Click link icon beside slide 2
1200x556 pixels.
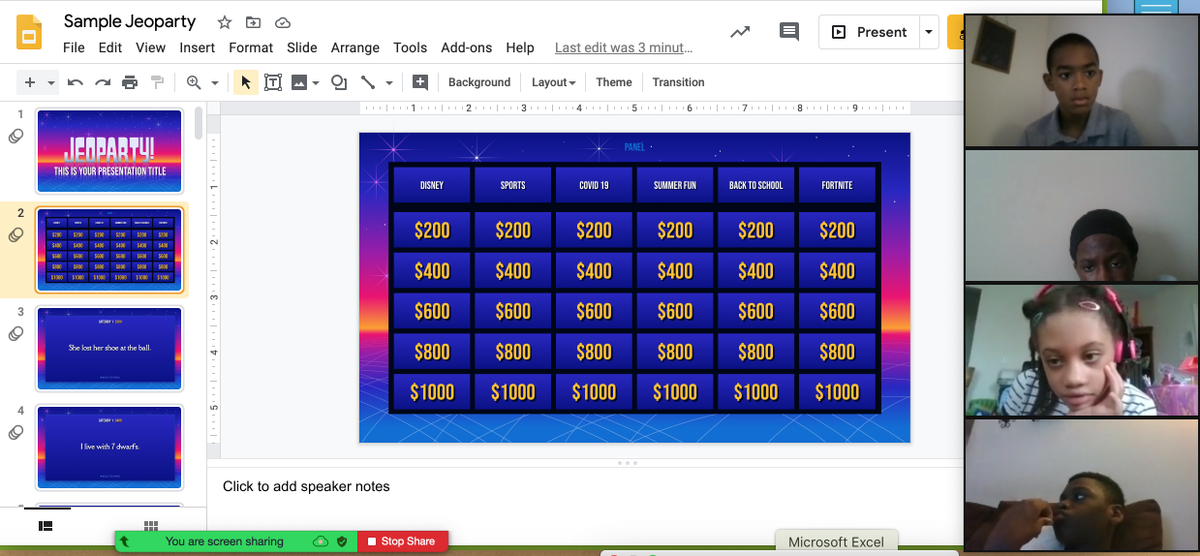15,235
